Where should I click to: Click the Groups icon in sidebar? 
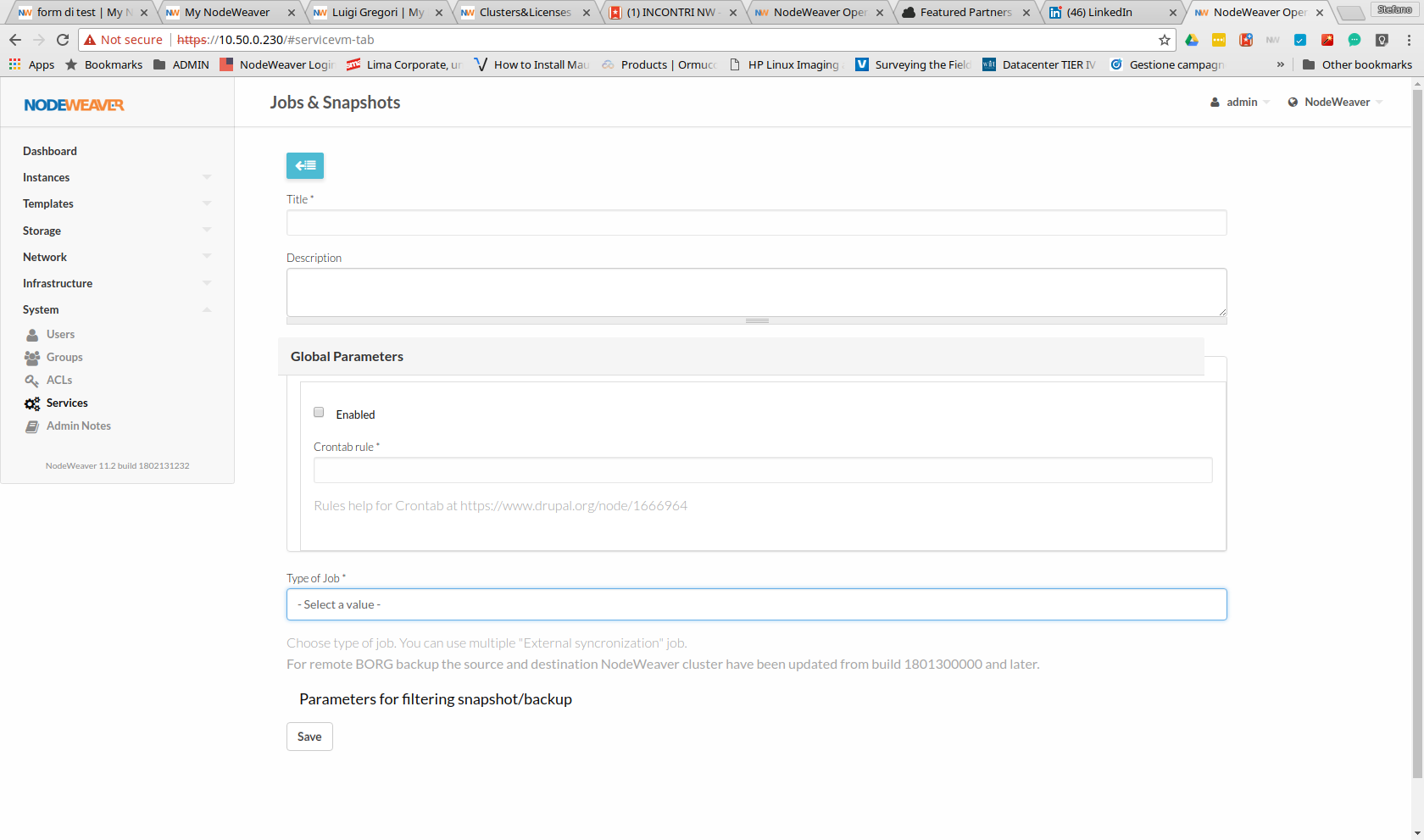(x=32, y=358)
